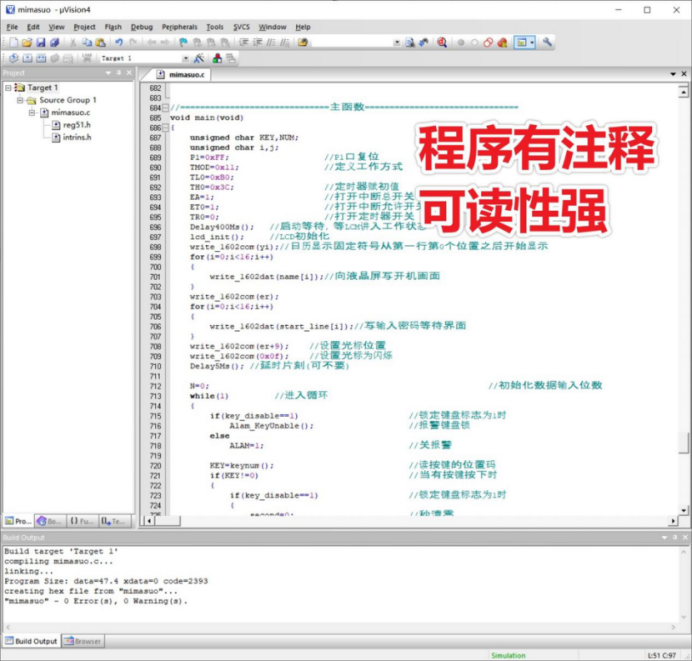Collapse the Target 1 tree node
This screenshot has height=661, width=692.
pyautogui.click(x=8, y=88)
